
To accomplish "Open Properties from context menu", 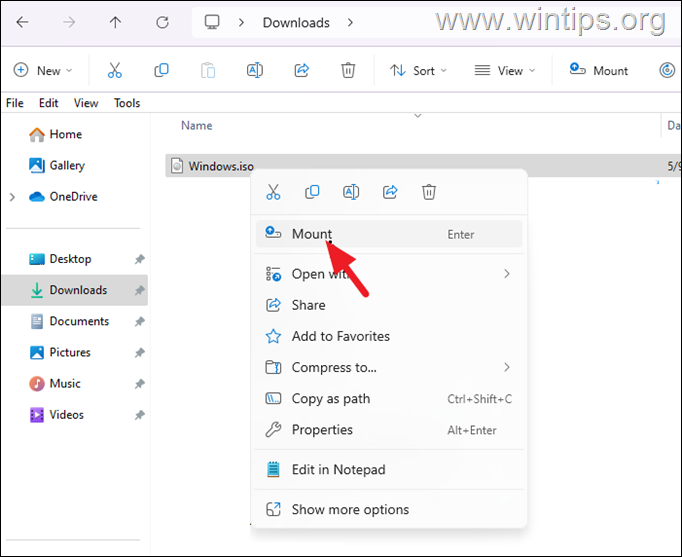I will (389, 430).
